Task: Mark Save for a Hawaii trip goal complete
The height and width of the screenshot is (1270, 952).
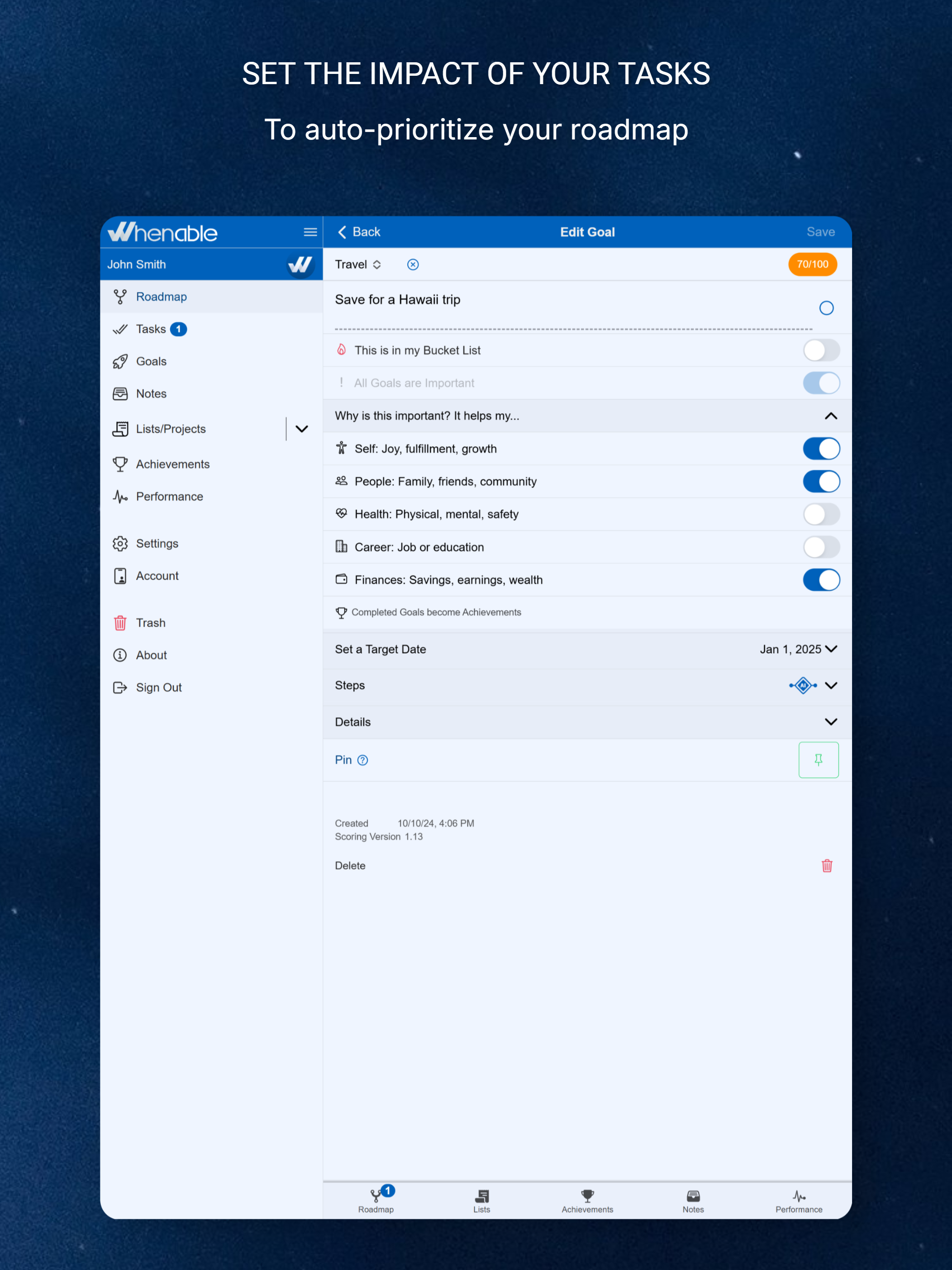Action: 826,308
